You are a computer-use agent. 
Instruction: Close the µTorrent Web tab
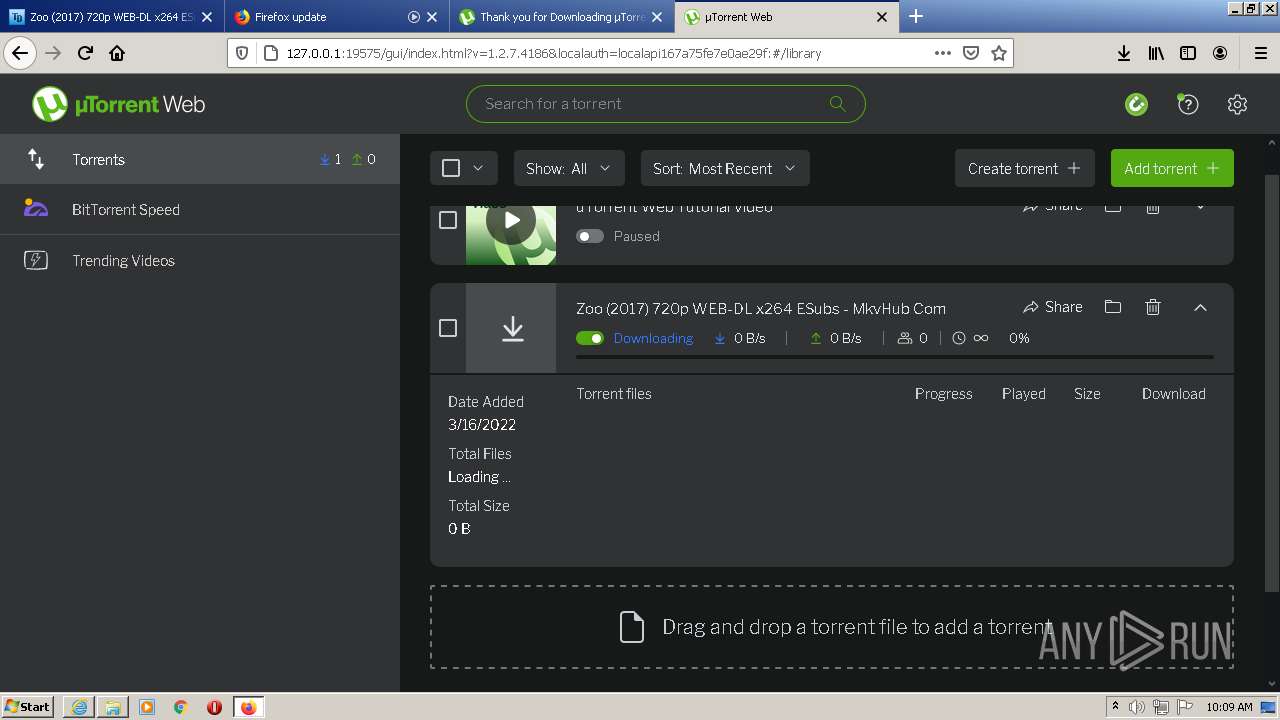pos(882,17)
